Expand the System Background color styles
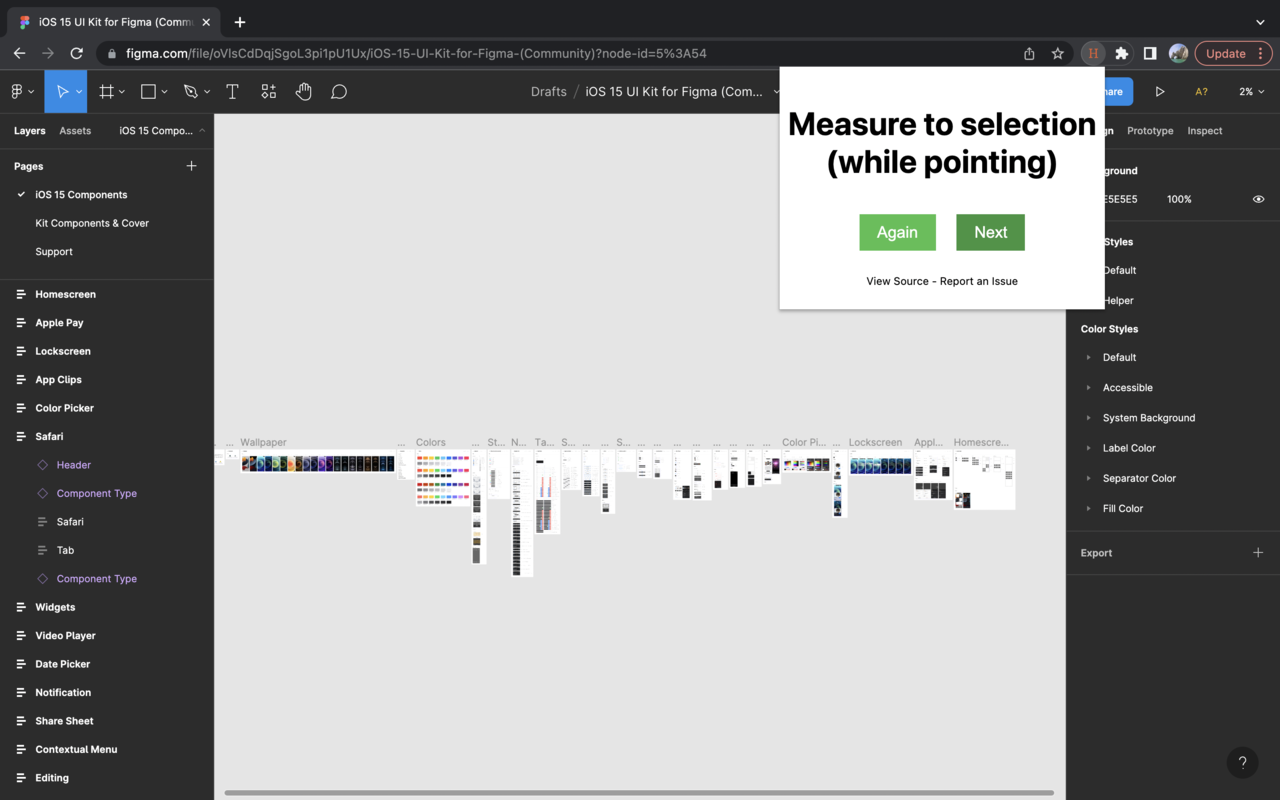 [1088, 418]
